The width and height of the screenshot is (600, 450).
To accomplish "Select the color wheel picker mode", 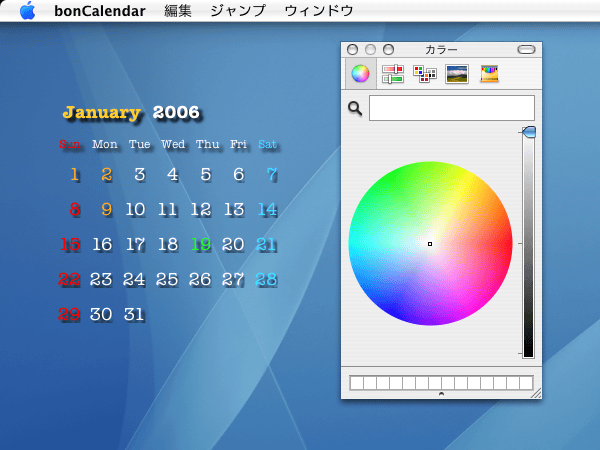I will [x=360, y=73].
